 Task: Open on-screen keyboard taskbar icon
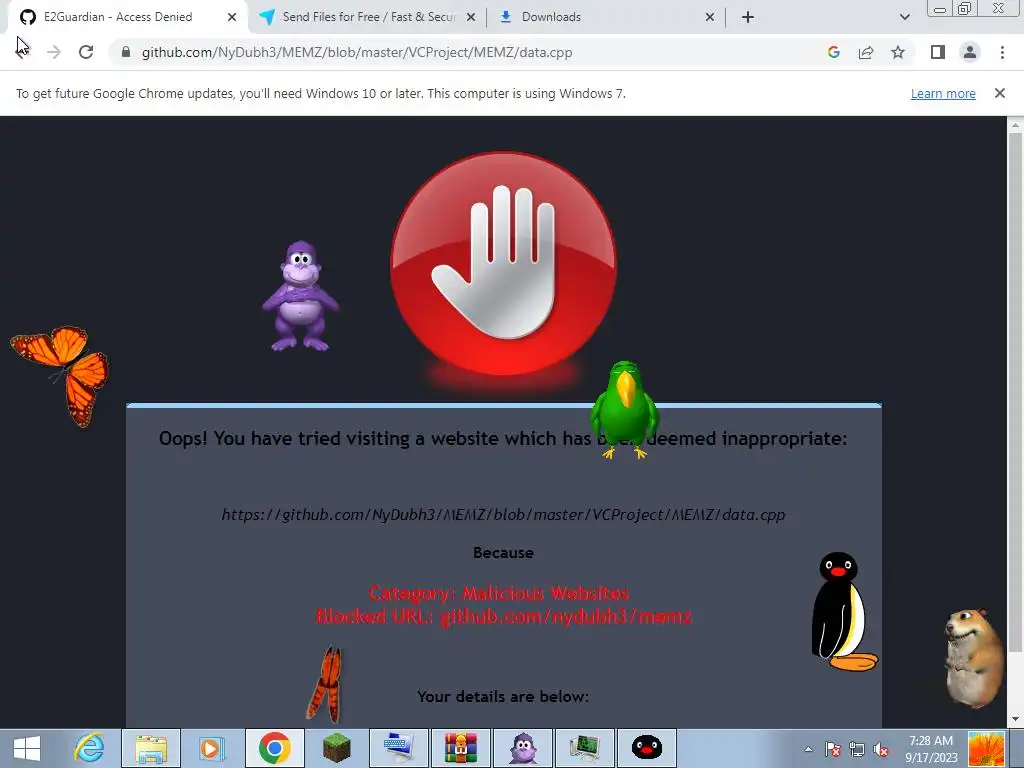398,748
